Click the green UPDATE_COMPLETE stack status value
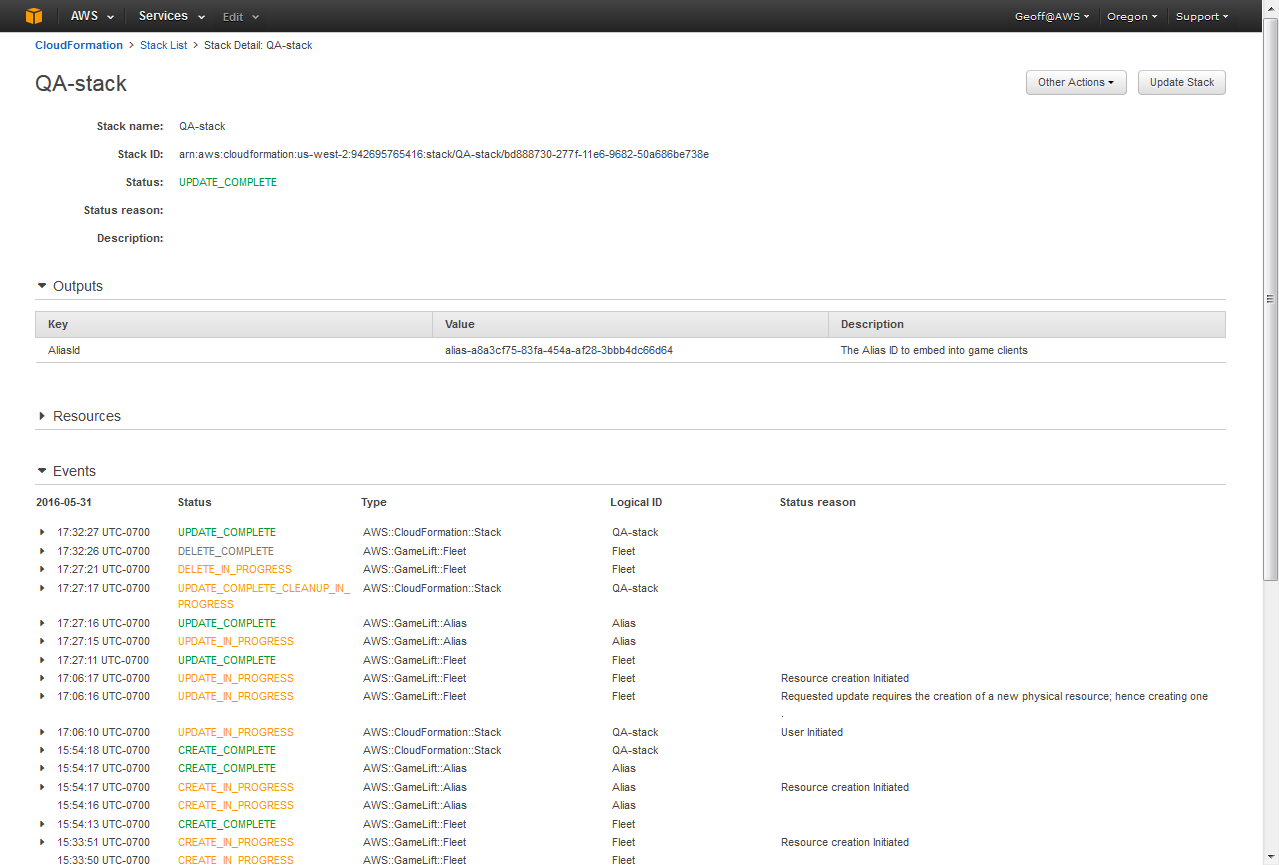The height and width of the screenshot is (865, 1279). pyautogui.click(x=228, y=182)
